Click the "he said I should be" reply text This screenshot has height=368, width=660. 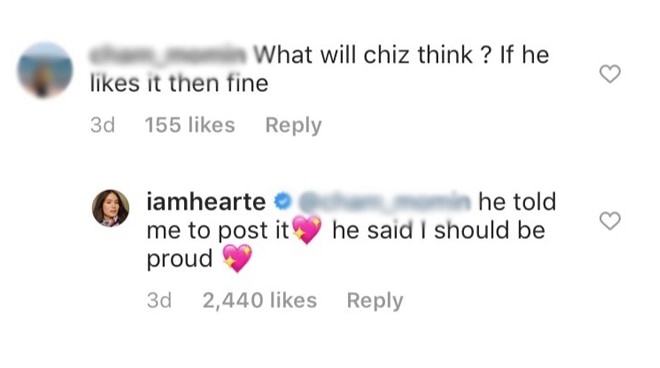click(439, 230)
